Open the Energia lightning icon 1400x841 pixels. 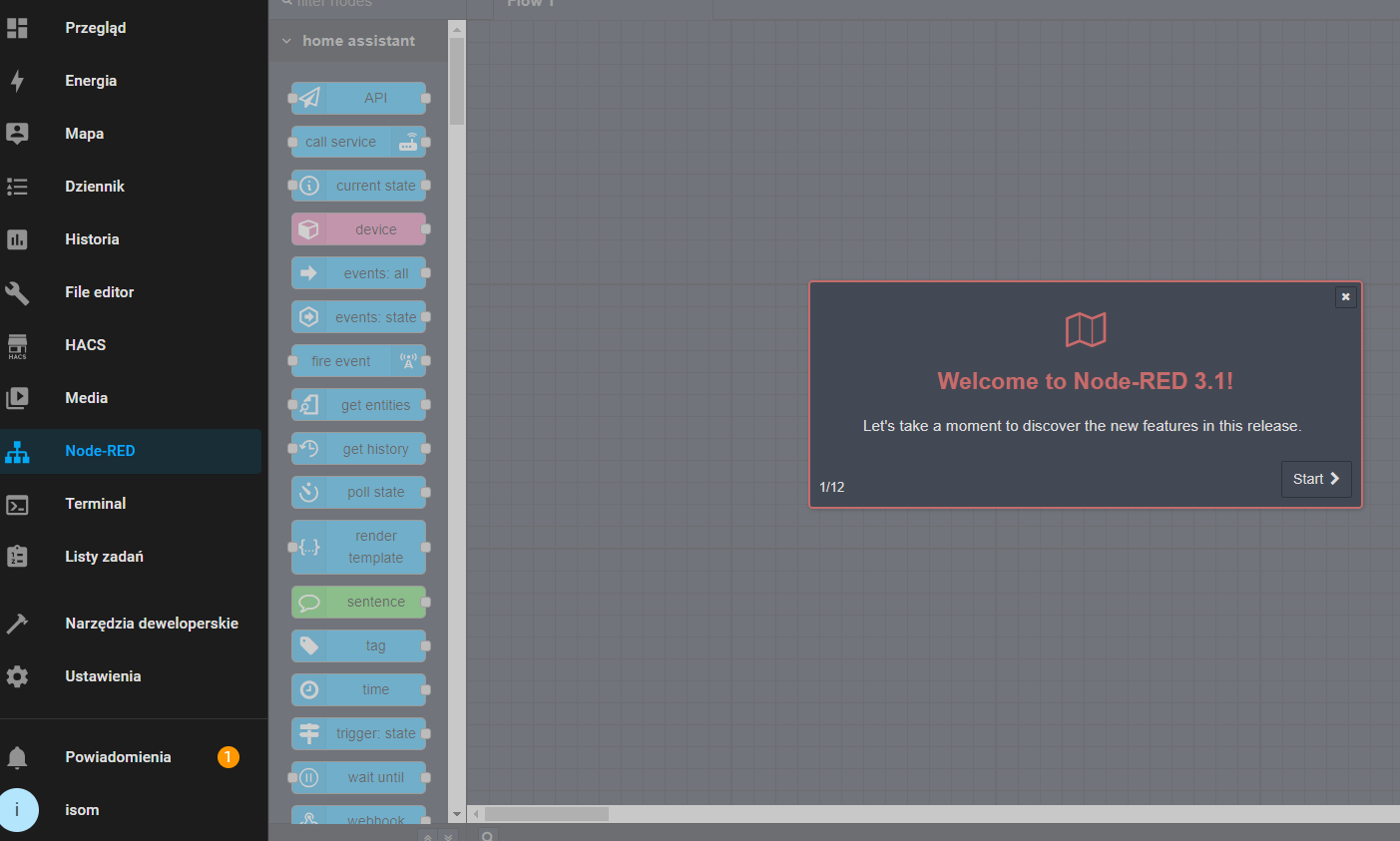pyautogui.click(x=17, y=81)
